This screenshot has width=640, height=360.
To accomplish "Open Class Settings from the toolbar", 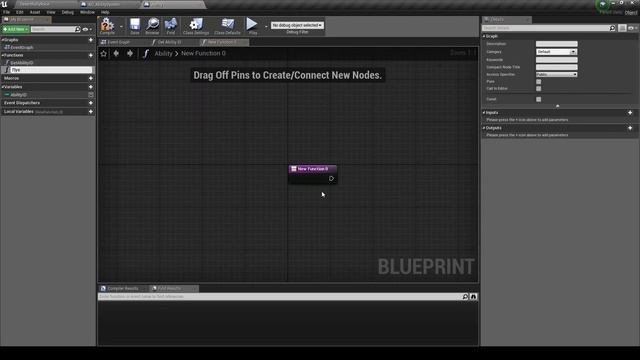I will (196, 25).
